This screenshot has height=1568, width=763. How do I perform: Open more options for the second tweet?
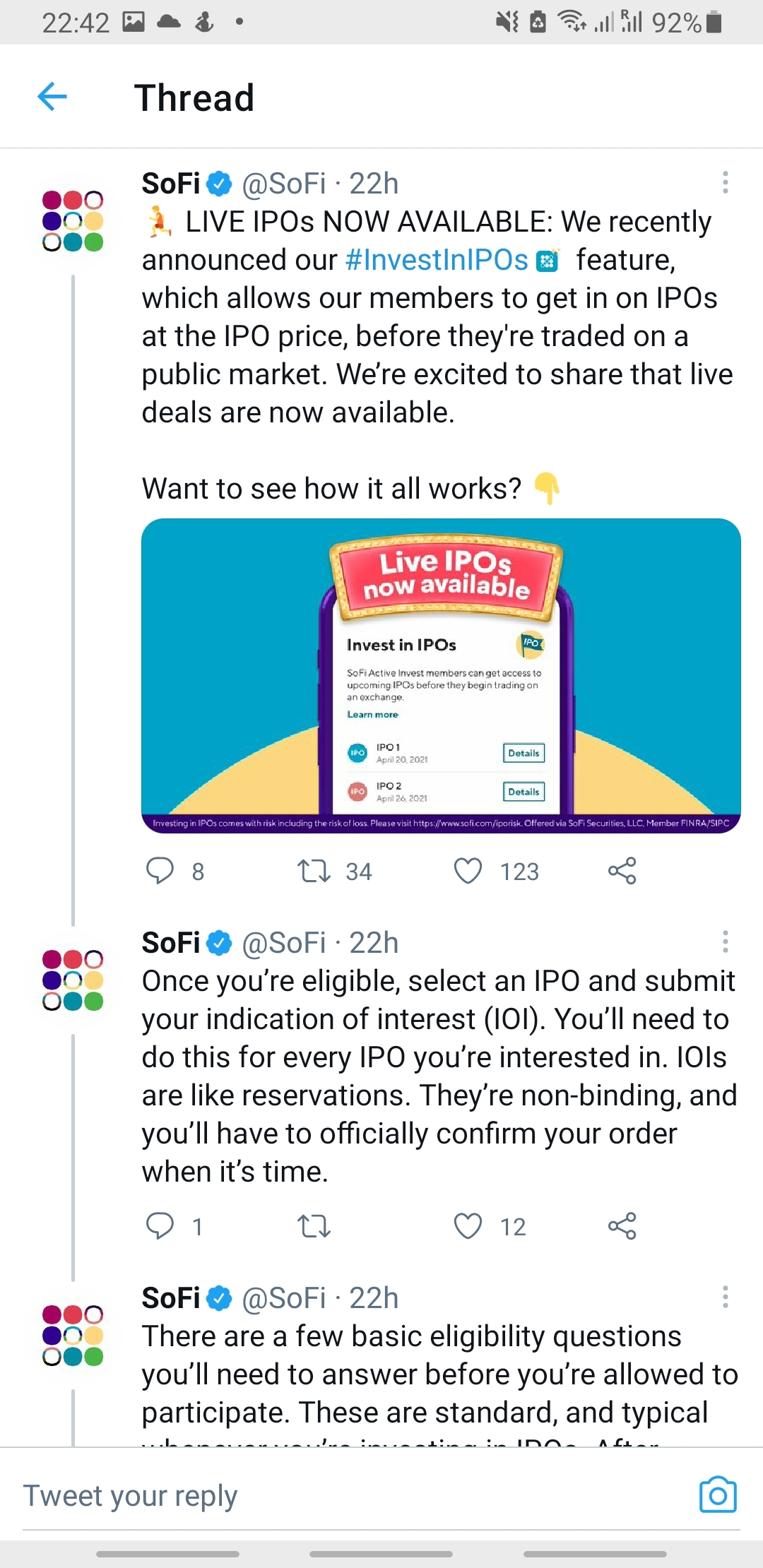coord(725,942)
